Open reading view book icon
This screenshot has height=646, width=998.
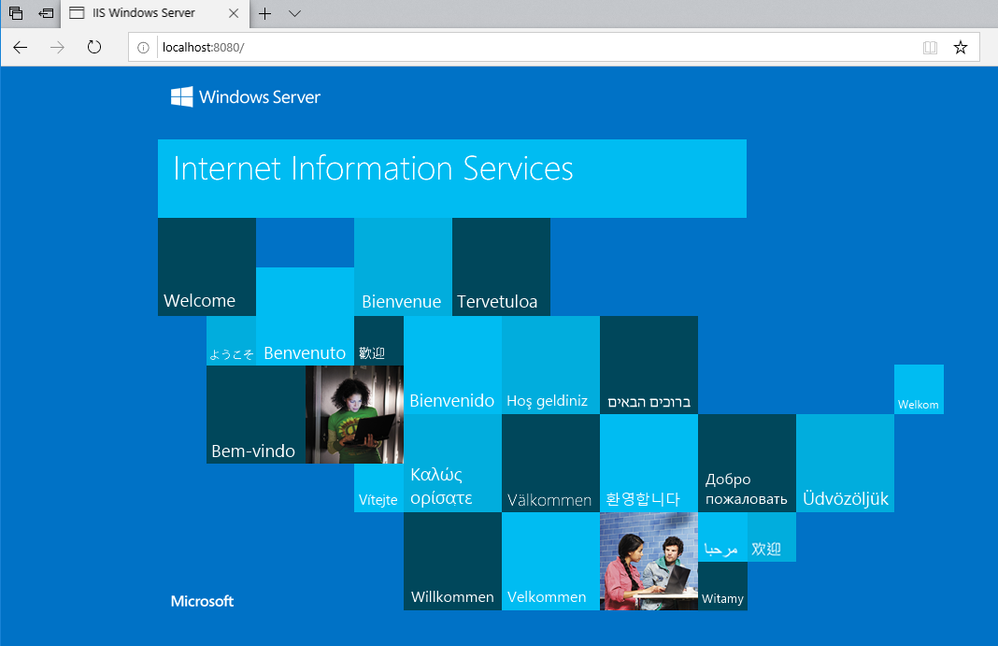(x=930, y=48)
